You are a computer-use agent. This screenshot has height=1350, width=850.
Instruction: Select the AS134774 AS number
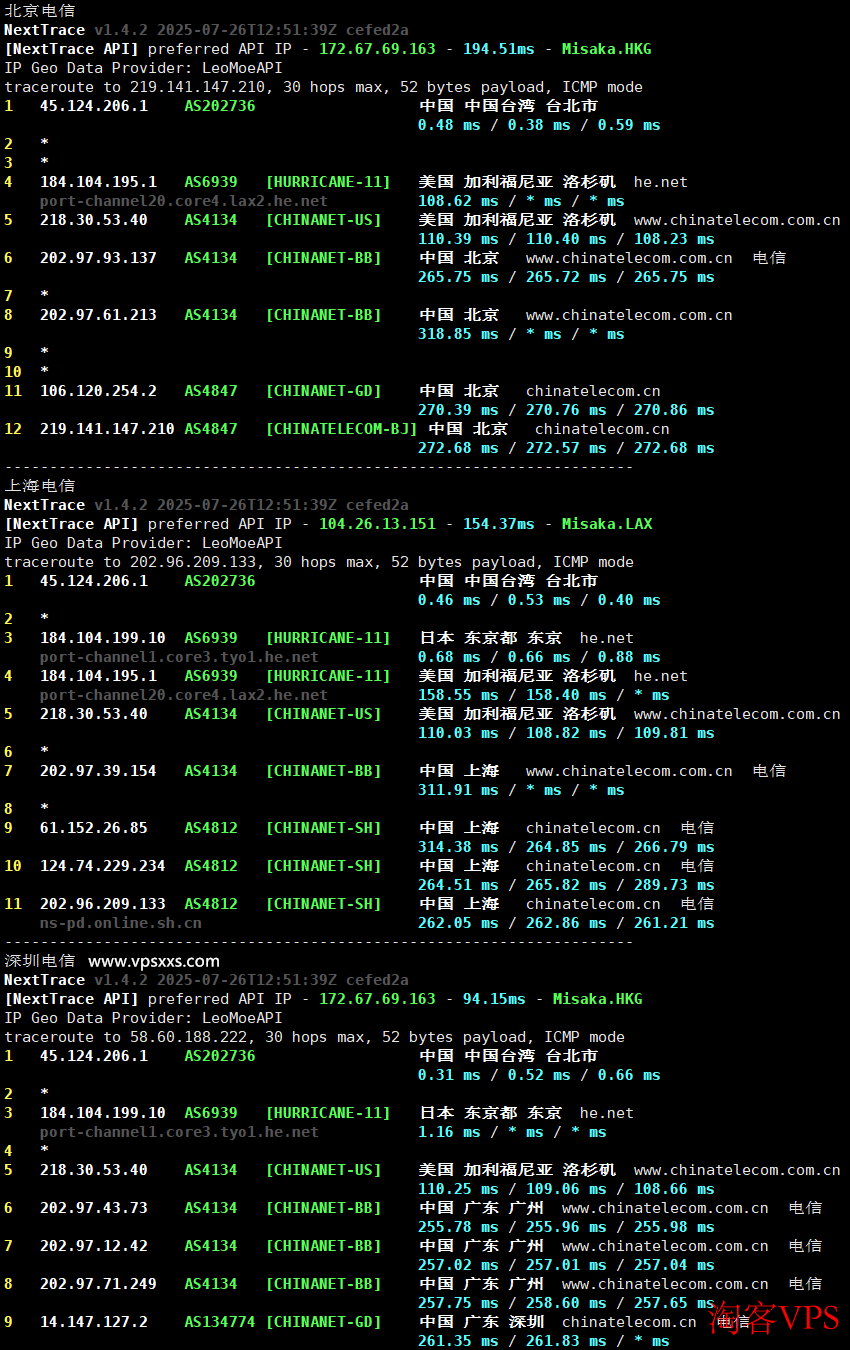(x=219, y=1322)
